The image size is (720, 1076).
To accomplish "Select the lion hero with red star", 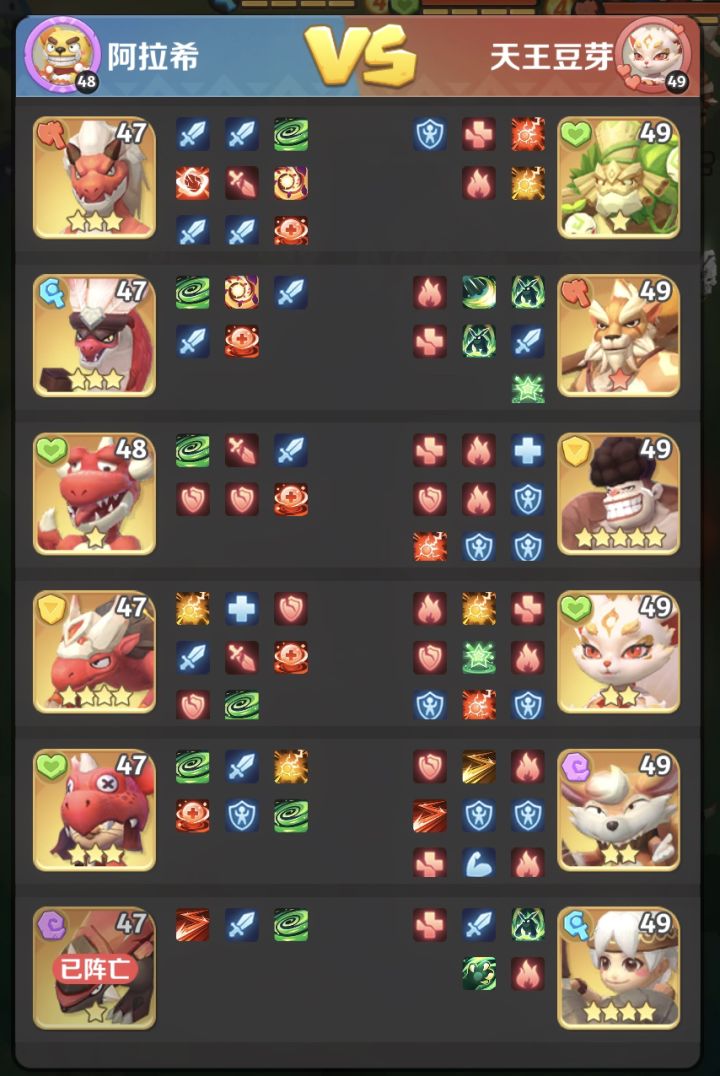I will 618,336.
